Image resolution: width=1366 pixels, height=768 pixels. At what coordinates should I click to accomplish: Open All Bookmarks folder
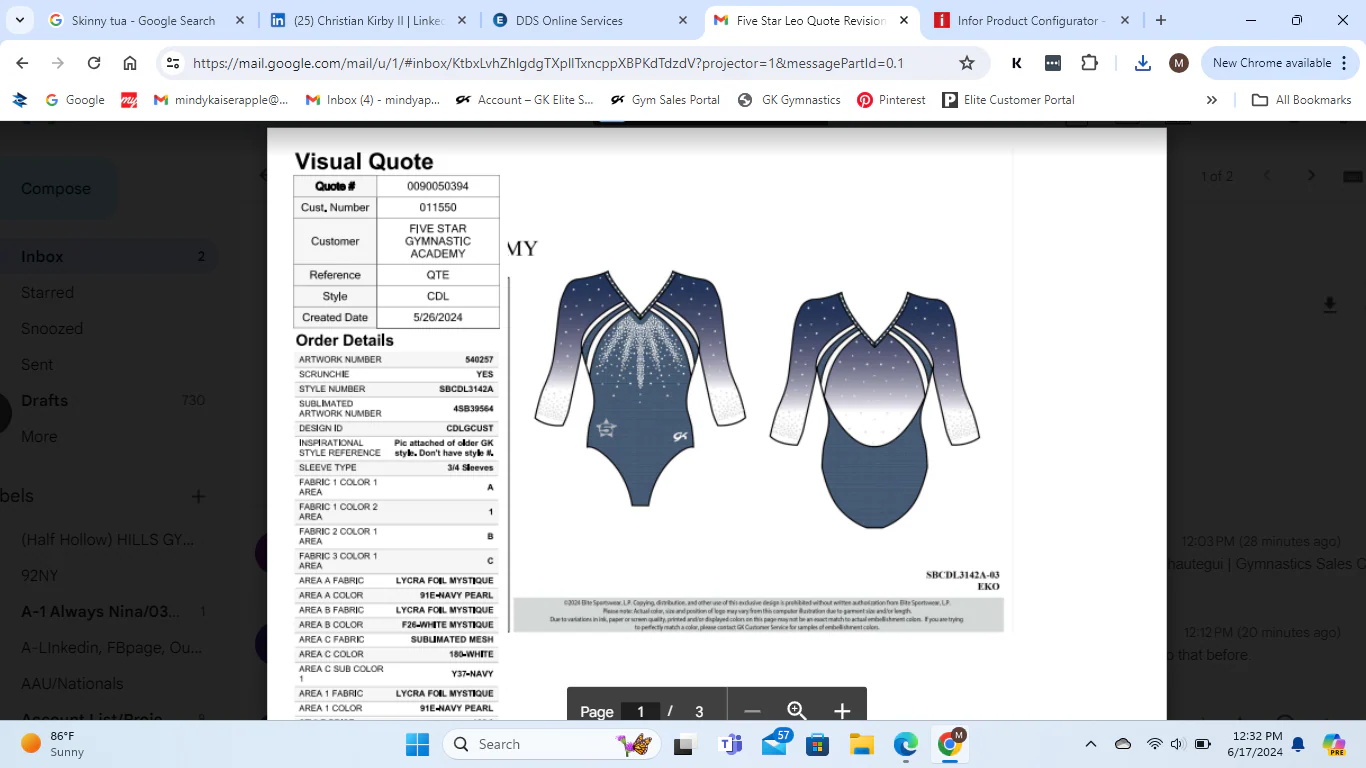point(1302,100)
